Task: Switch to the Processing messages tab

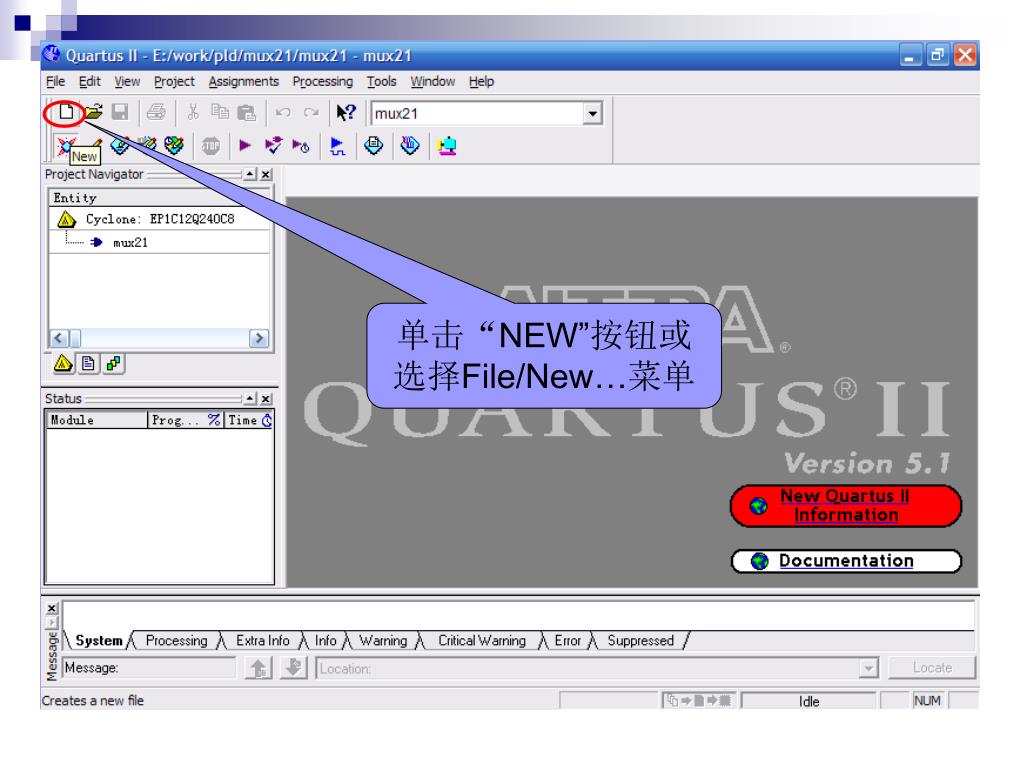Action: (176, 641)
